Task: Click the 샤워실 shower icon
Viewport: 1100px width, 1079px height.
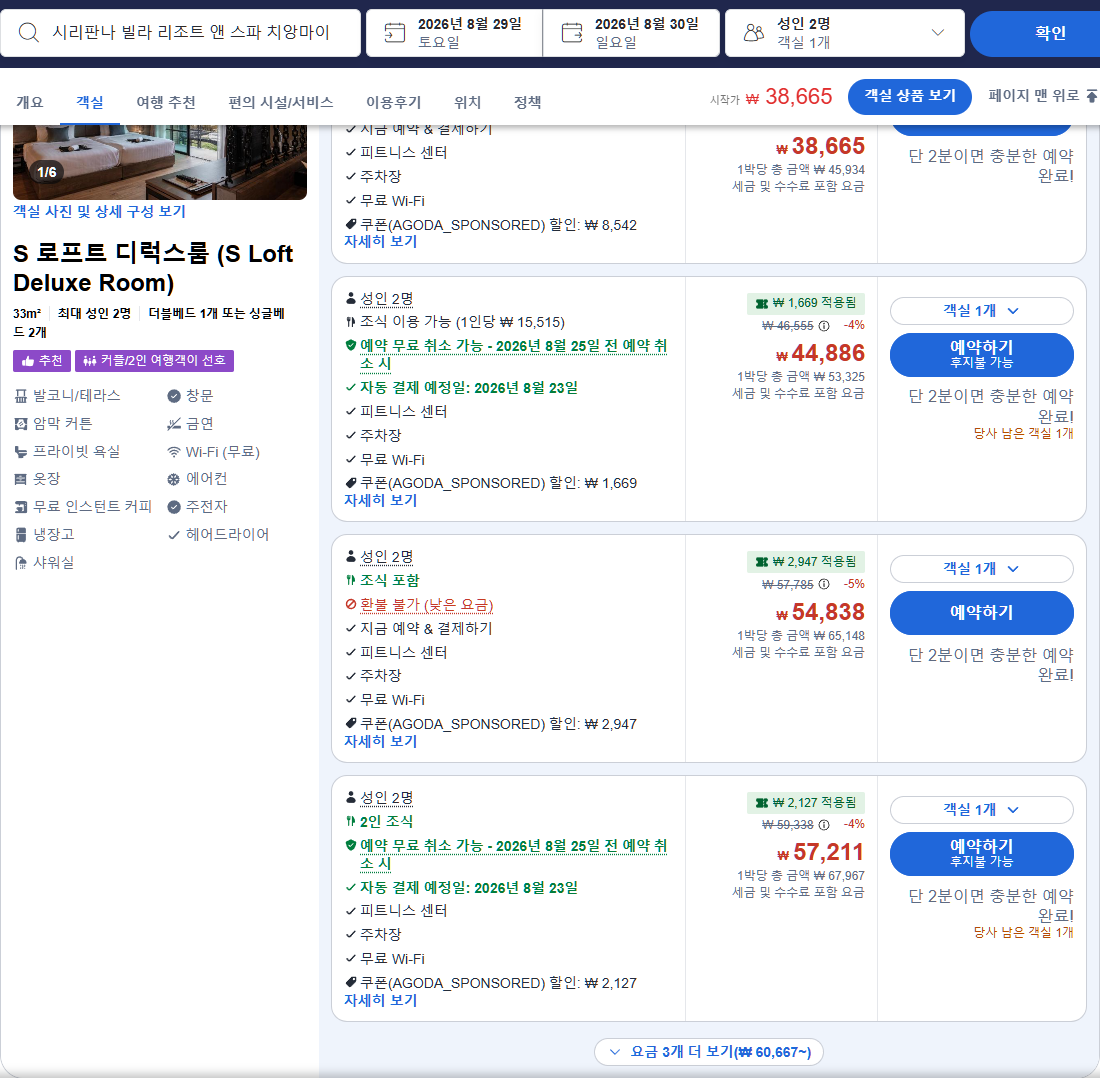Action: 21,563
